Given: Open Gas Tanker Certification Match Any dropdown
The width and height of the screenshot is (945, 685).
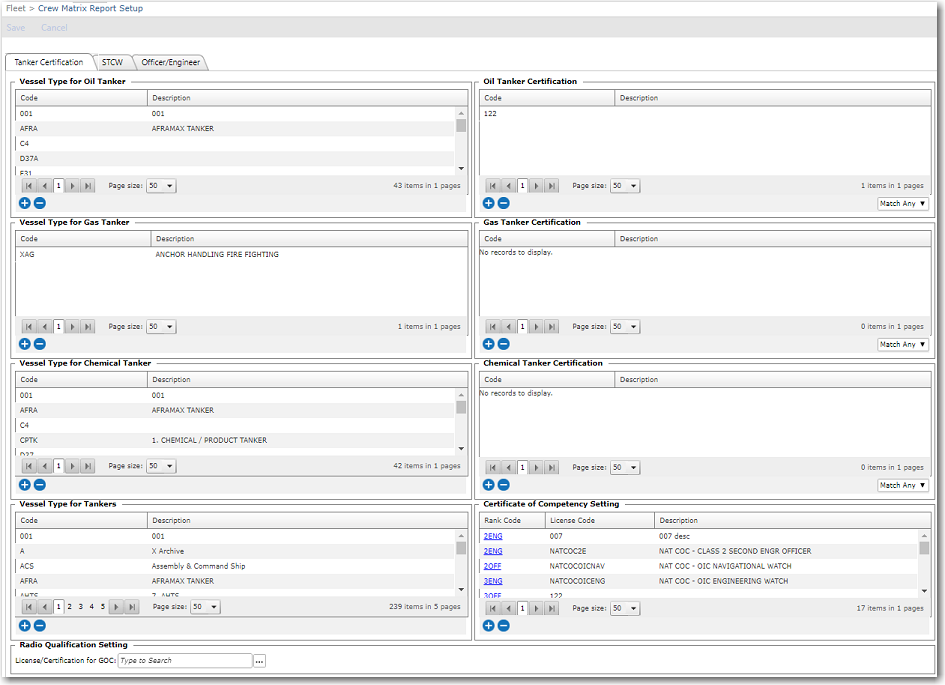Looking at the screenshot, I should pyautogui.click(x=902, y=345).
